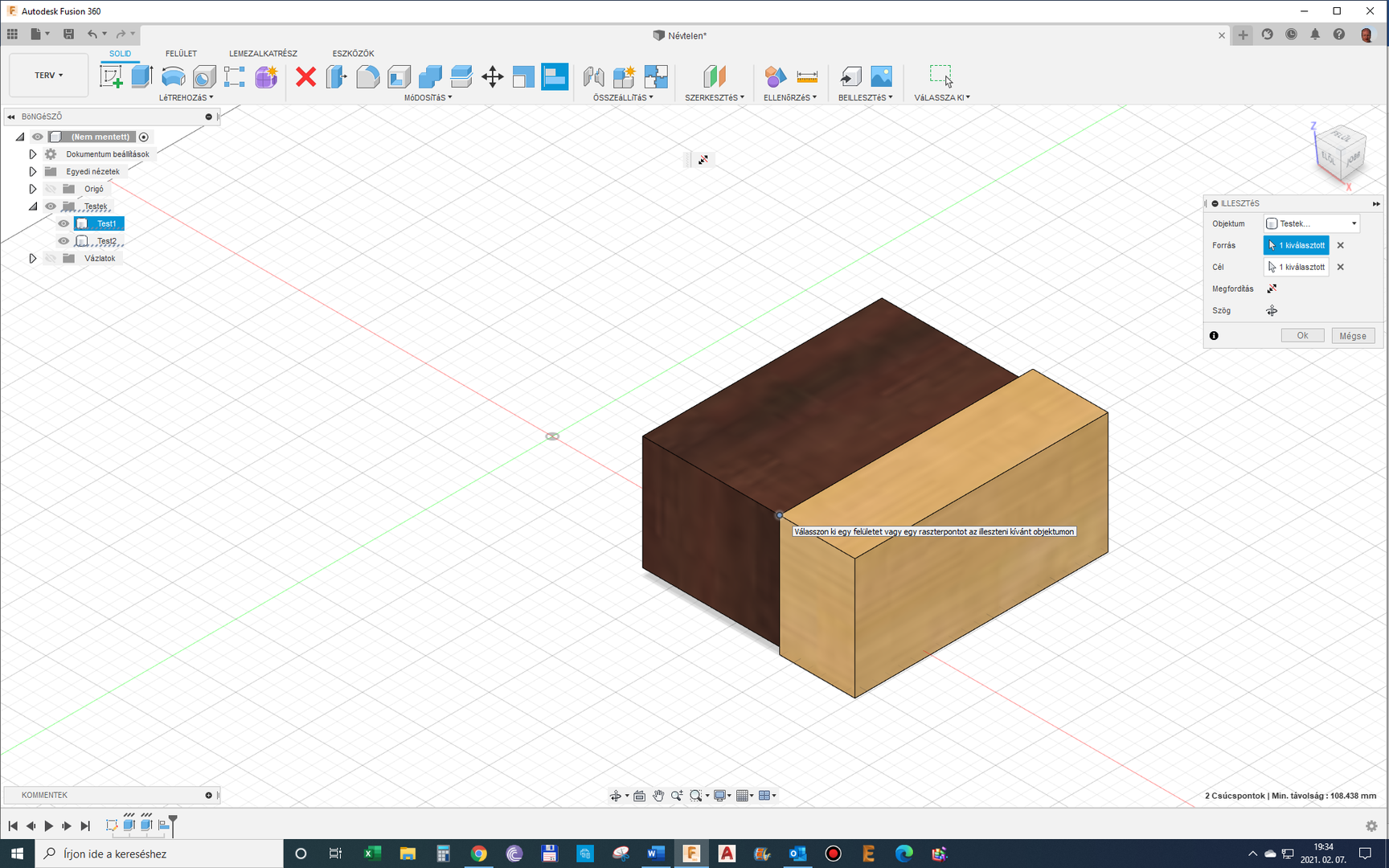Open the Interference shapes inspect tool
Viewport: 1389px width, 868px height.
[x=775, y=77]
